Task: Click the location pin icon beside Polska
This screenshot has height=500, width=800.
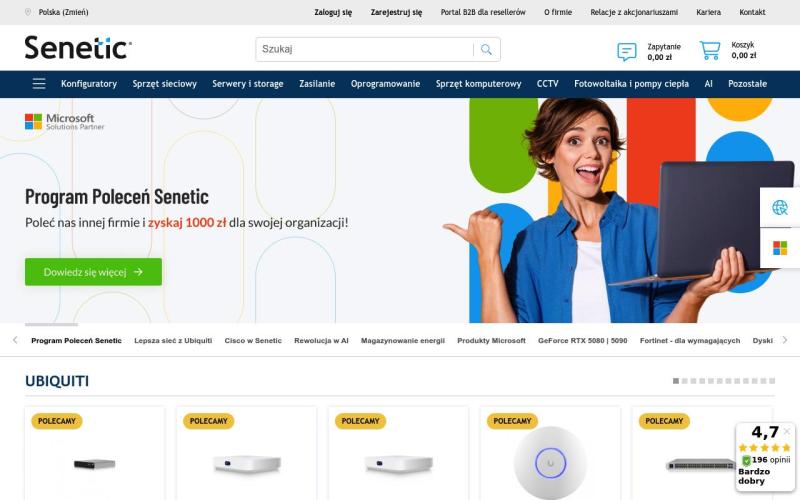Action: click(x=28, y=12)
